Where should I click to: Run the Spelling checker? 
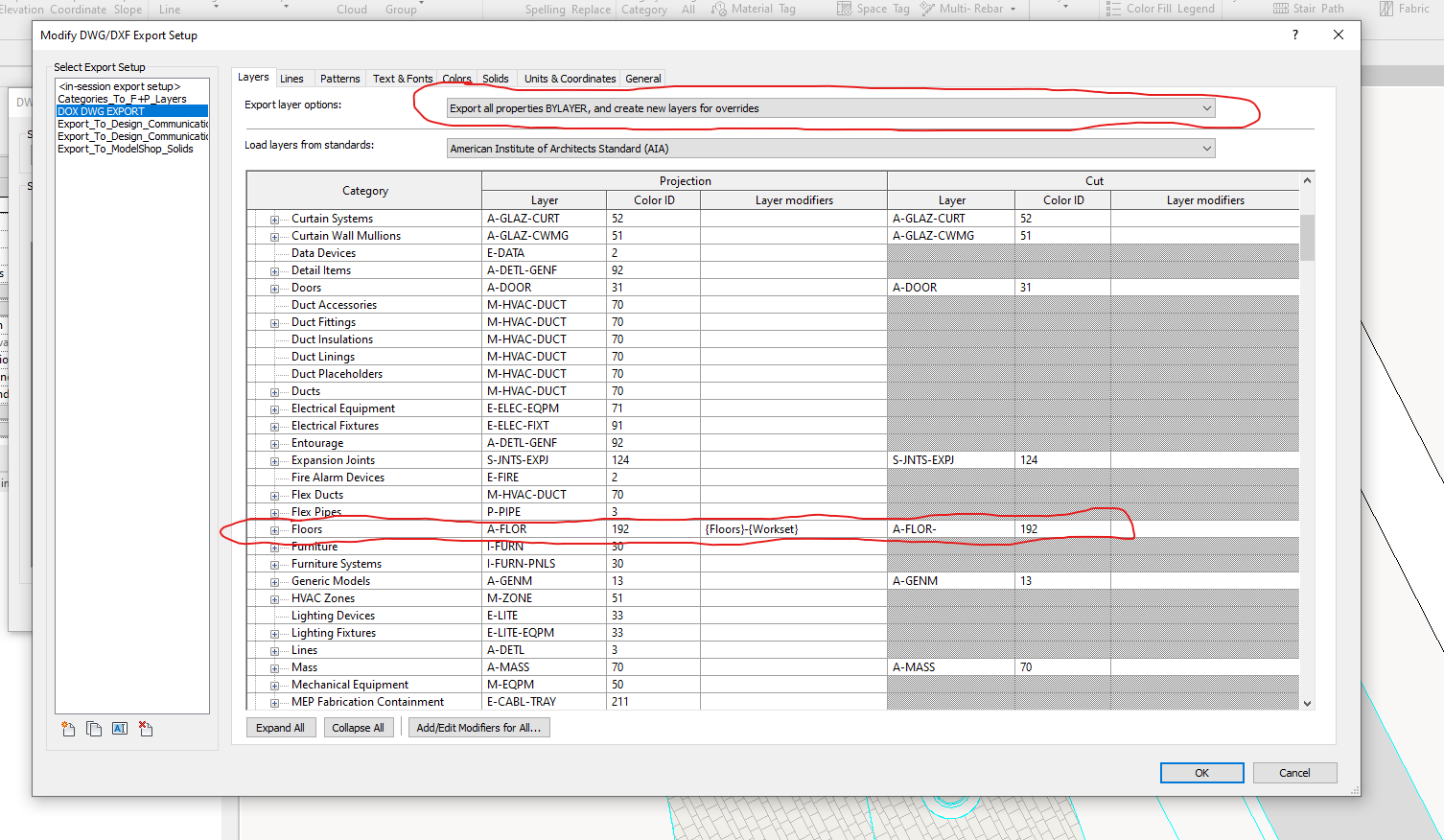click(546, 10)
